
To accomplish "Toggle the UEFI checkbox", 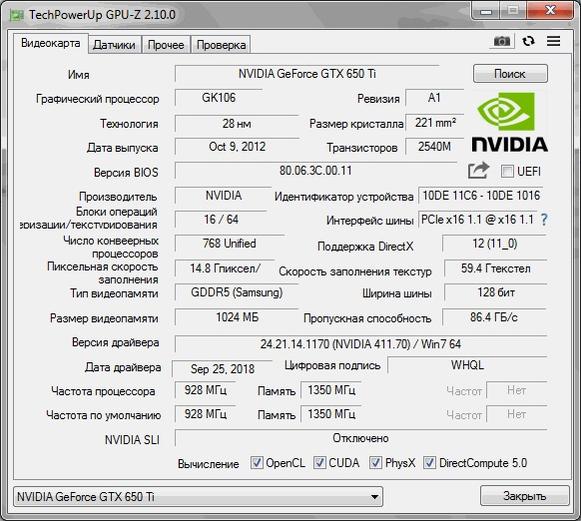I will (507, 172).
